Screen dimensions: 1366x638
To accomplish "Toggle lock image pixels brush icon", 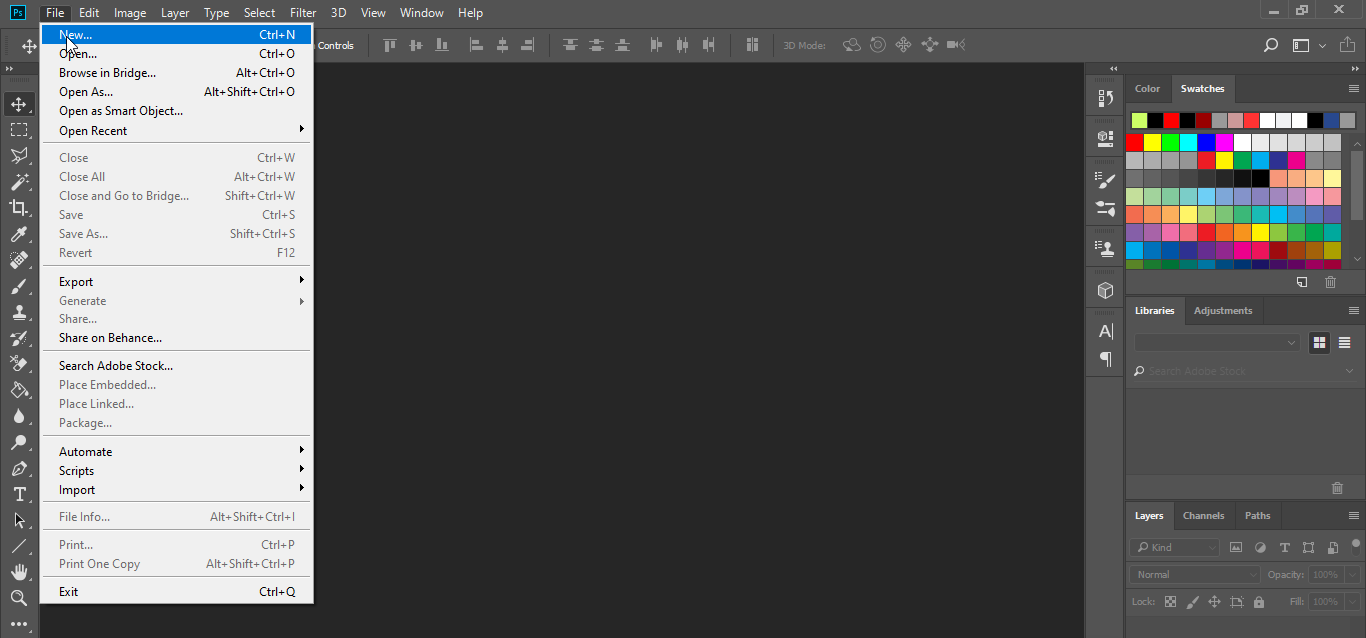I will [1192, 602].
